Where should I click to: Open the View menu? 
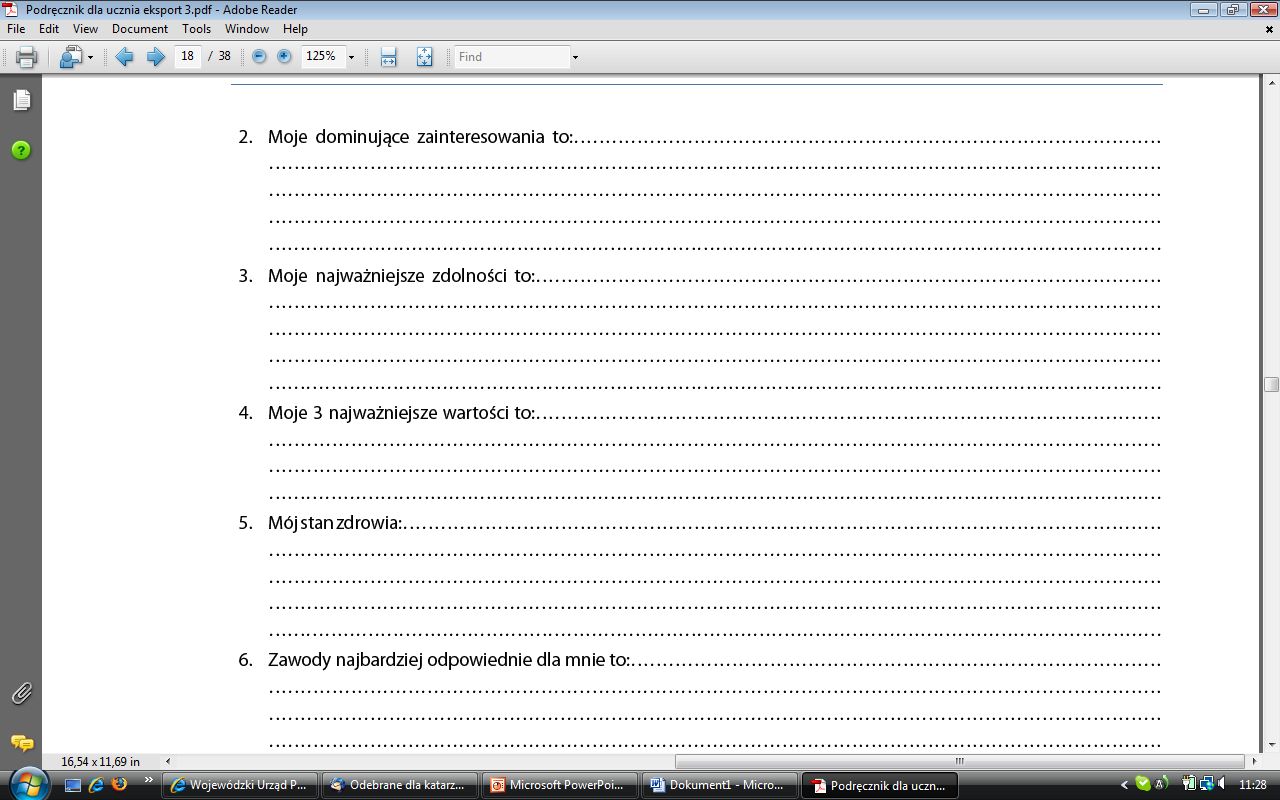(x=85, y=29)
